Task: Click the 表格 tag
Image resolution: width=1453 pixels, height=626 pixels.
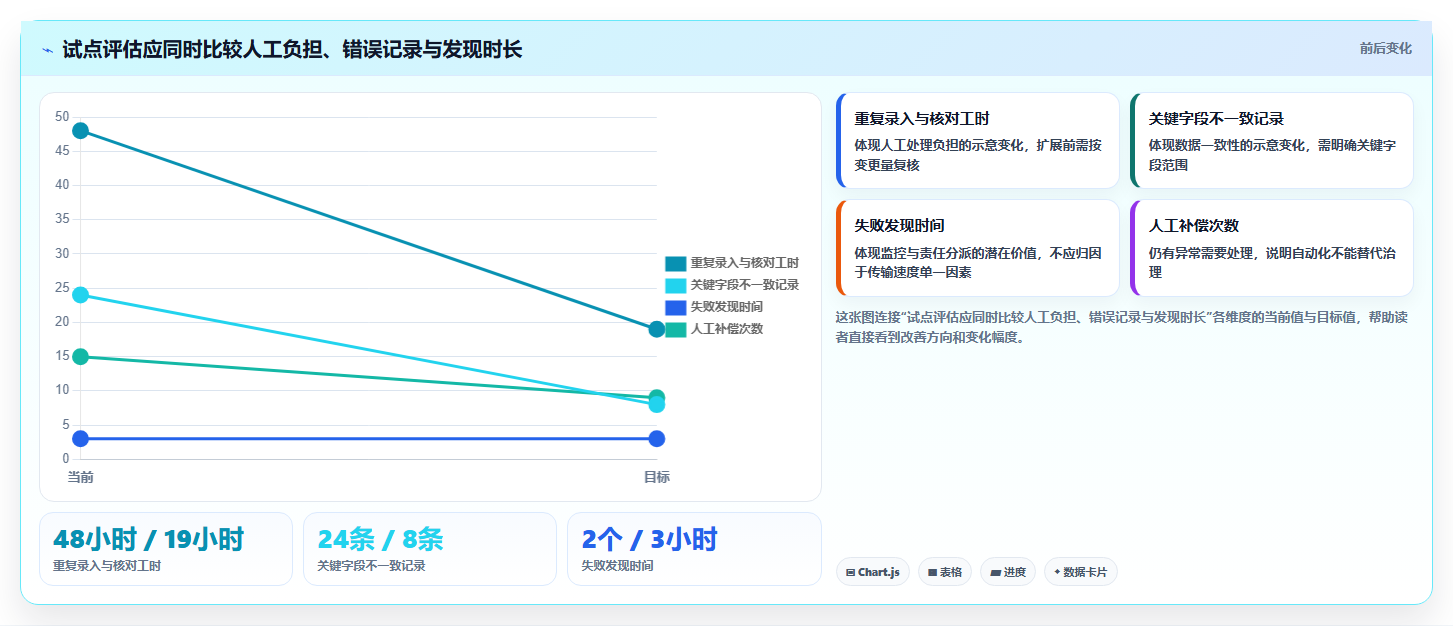Action: (945, 572)
